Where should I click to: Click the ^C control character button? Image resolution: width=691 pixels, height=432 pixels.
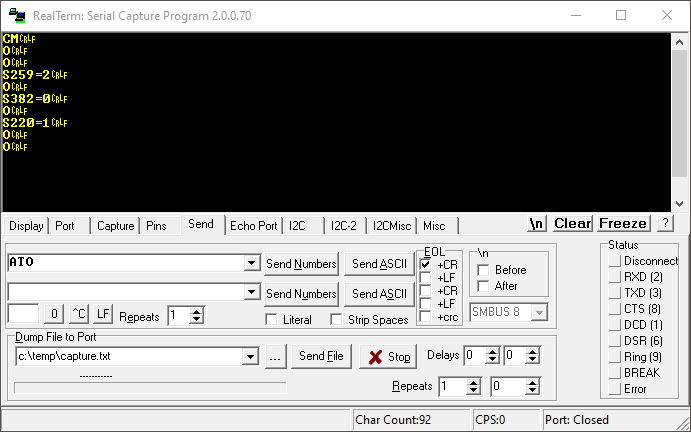point(80,315)
